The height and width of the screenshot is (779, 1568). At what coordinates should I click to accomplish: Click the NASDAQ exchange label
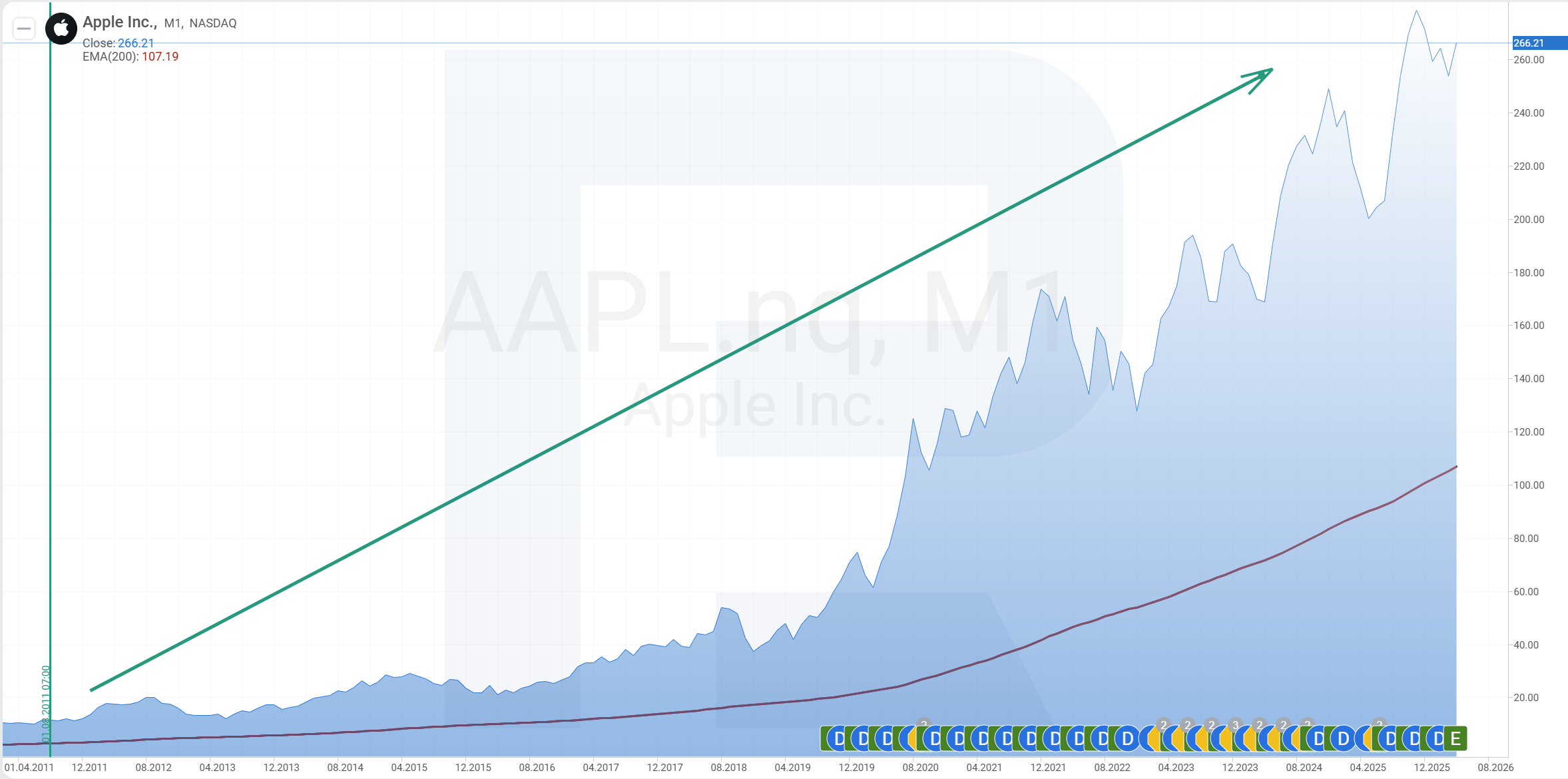click(x=212, y=23)
